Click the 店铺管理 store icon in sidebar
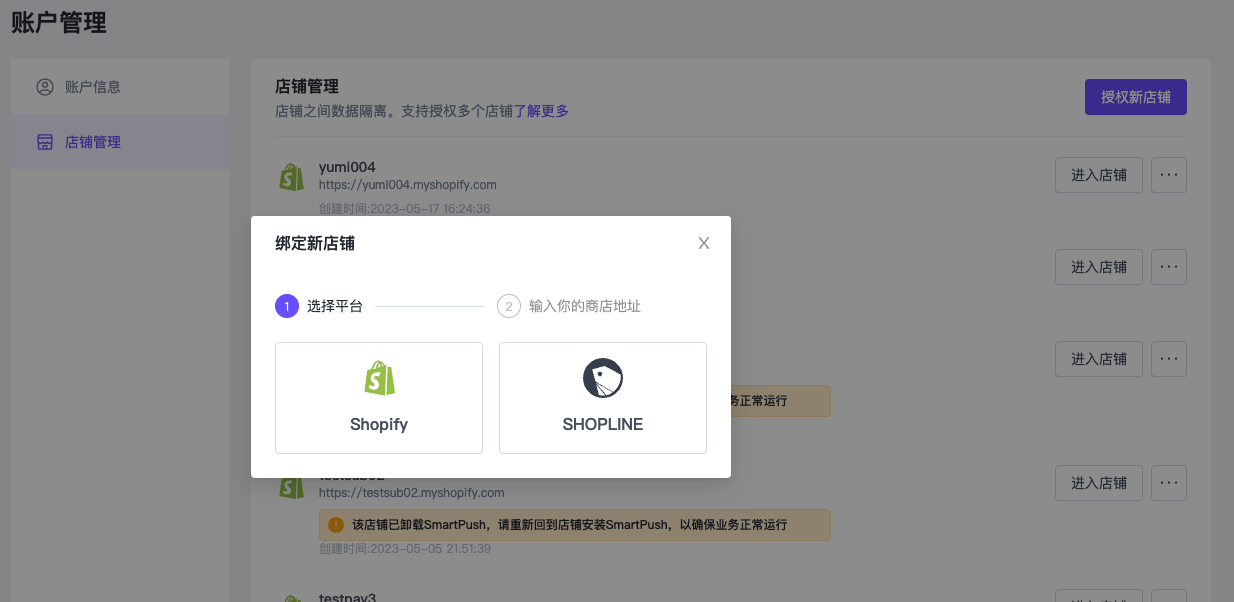Image resolution: width=1234 pixels, height=602 pixels. pos(45,142)
